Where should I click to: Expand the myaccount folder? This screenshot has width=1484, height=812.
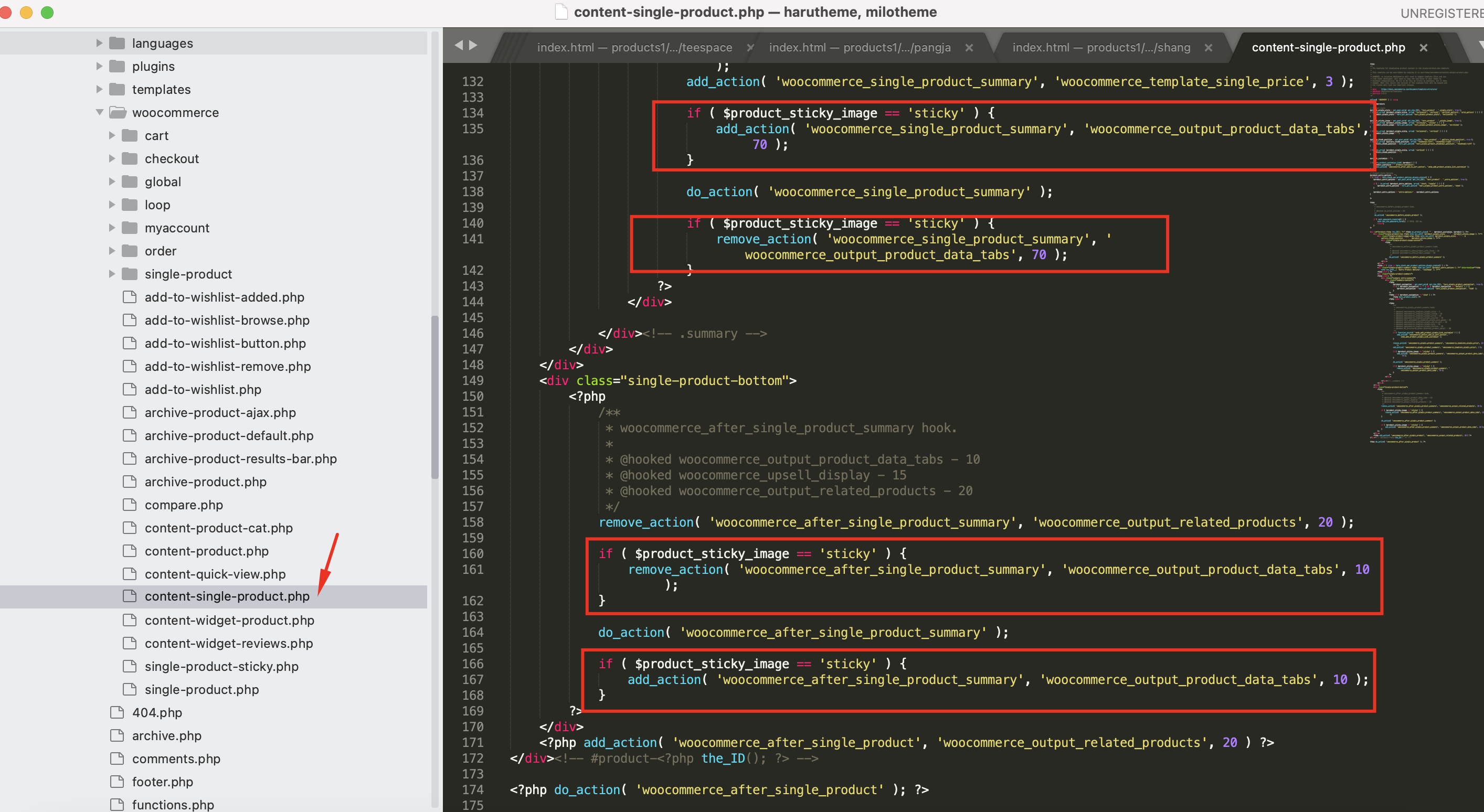coord(112,228)
